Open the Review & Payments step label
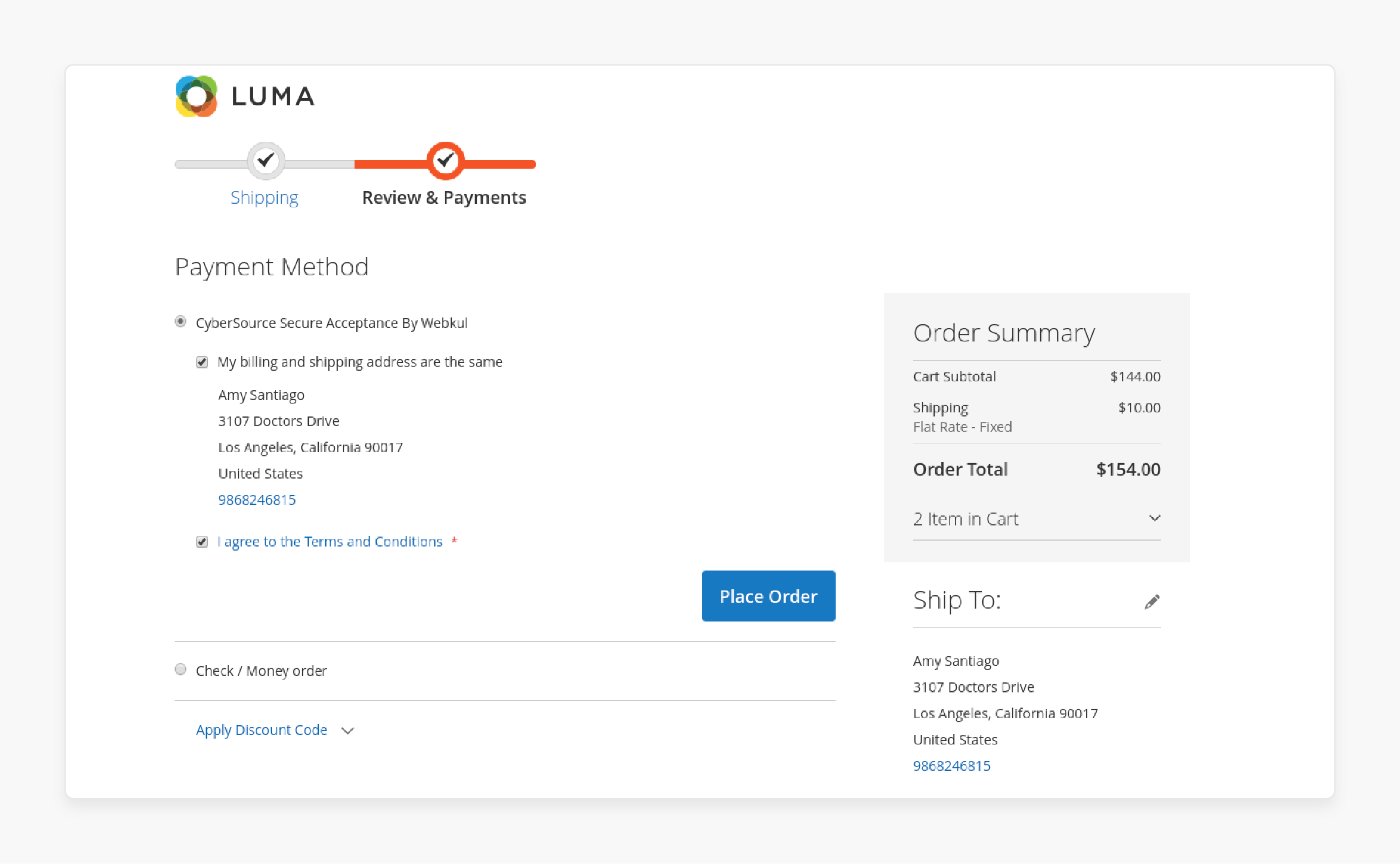 [444, 197]
